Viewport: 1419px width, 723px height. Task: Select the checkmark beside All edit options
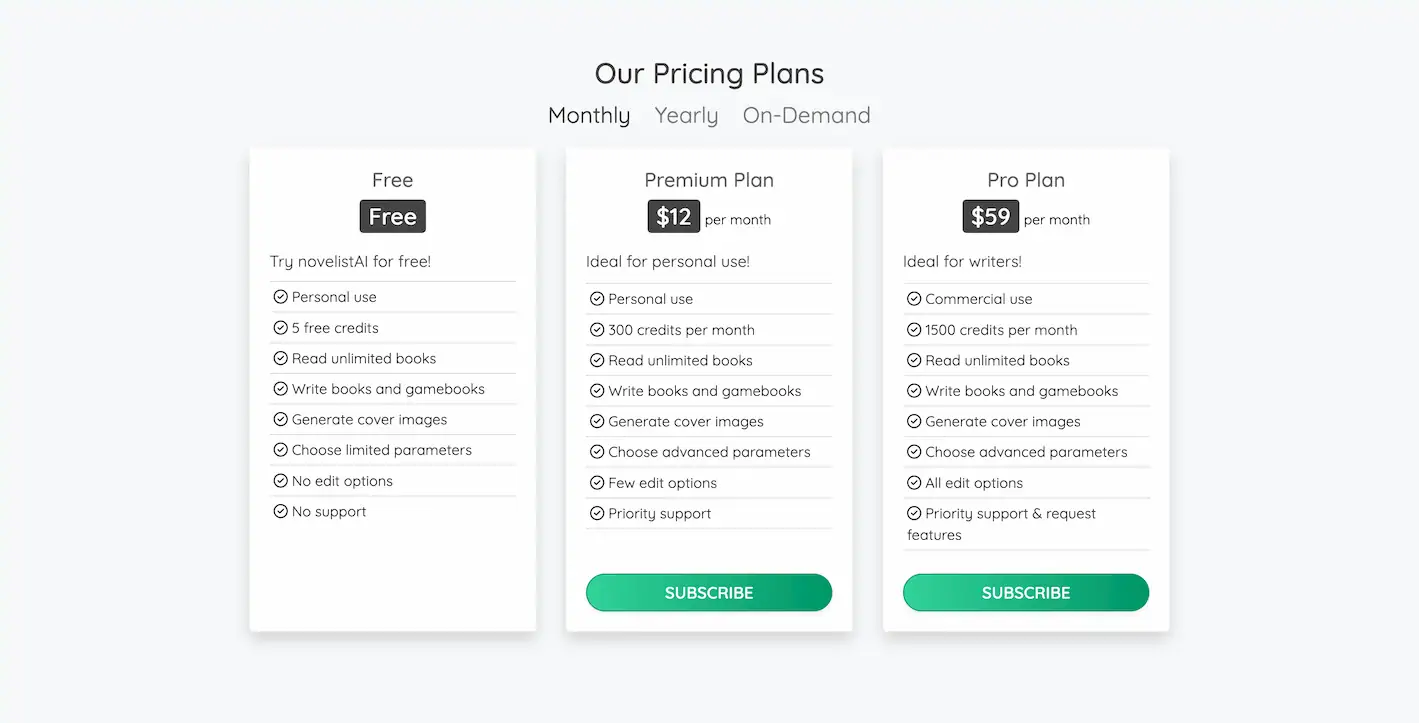(914, 482)
